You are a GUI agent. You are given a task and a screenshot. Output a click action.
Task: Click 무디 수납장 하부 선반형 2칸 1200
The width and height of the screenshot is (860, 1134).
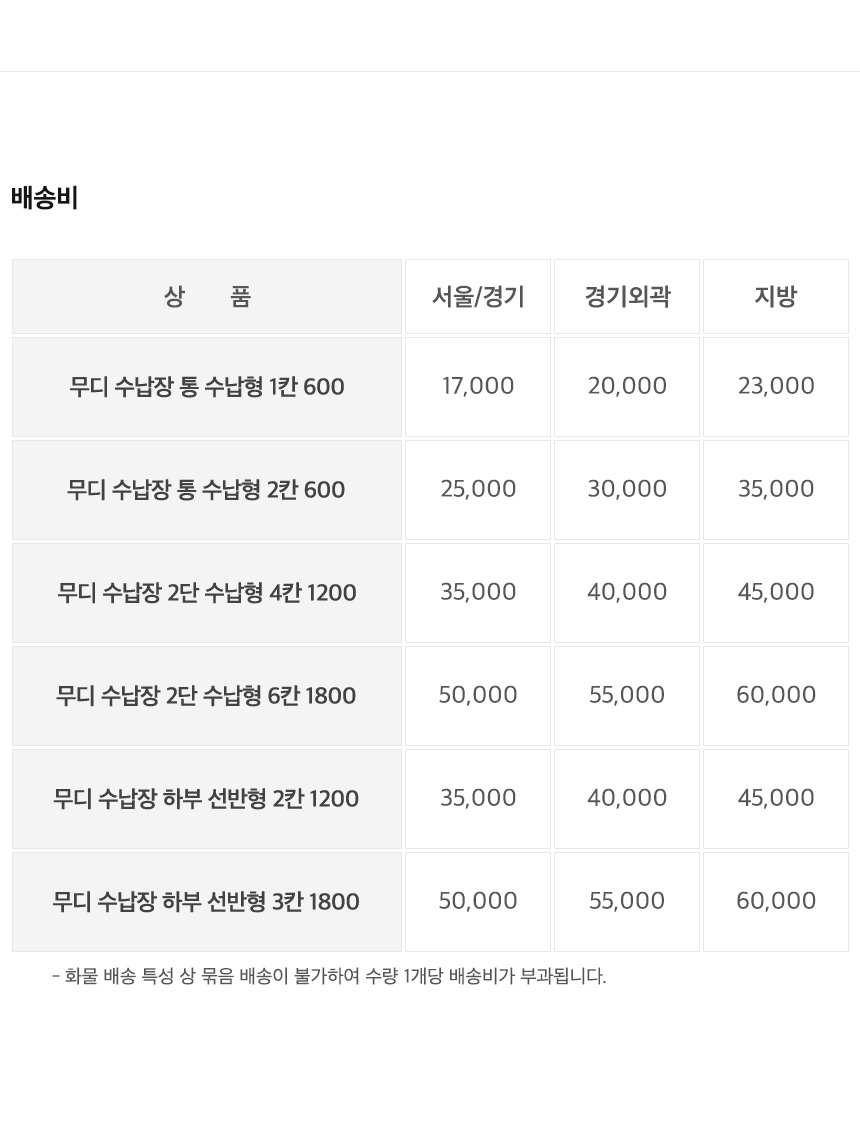coord(207,799)
